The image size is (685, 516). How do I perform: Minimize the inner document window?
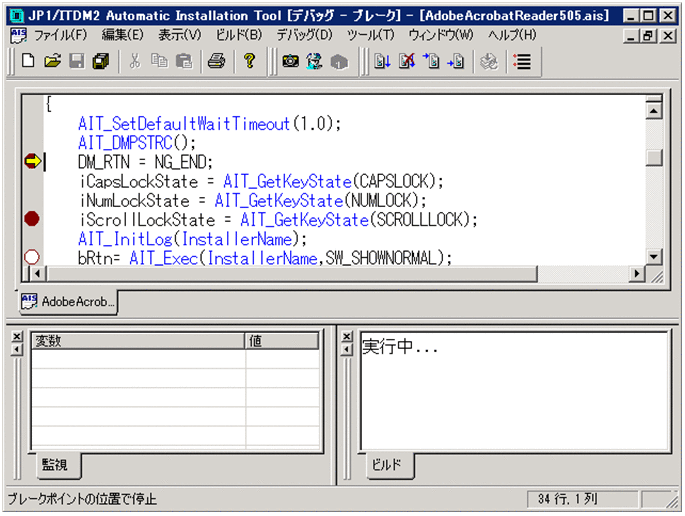(x=631, y=35)
